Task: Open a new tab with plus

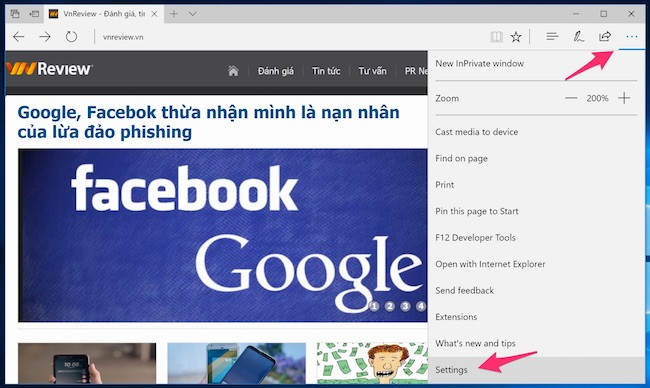Action: [174, 14]
